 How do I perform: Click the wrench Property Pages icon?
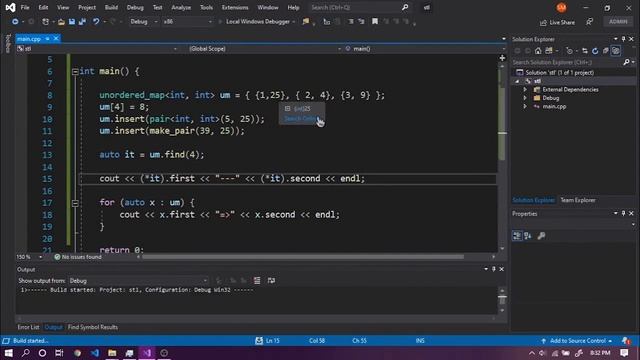[541, 236]
